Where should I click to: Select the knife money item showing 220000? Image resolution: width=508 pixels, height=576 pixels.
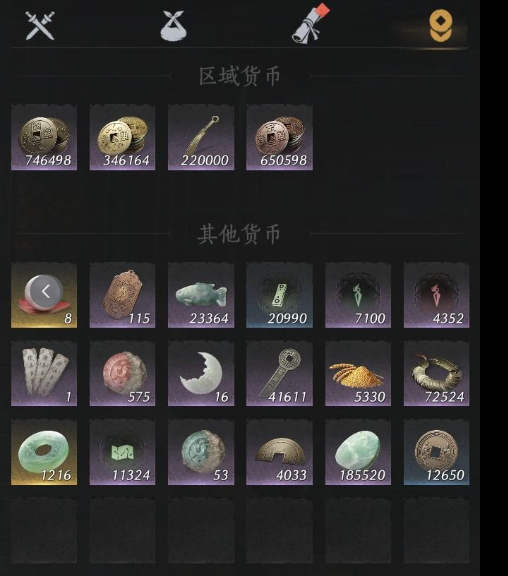tap(201, 137)
